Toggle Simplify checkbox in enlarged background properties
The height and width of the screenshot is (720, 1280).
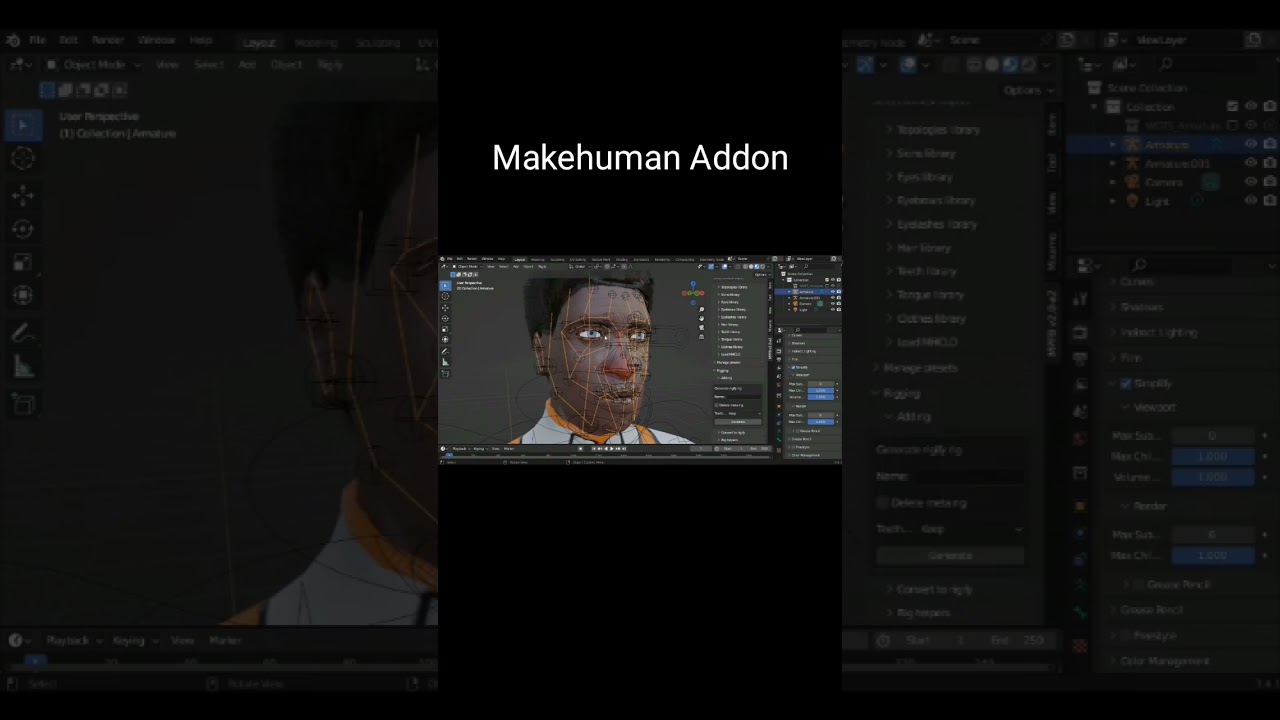pos(1127,384)
